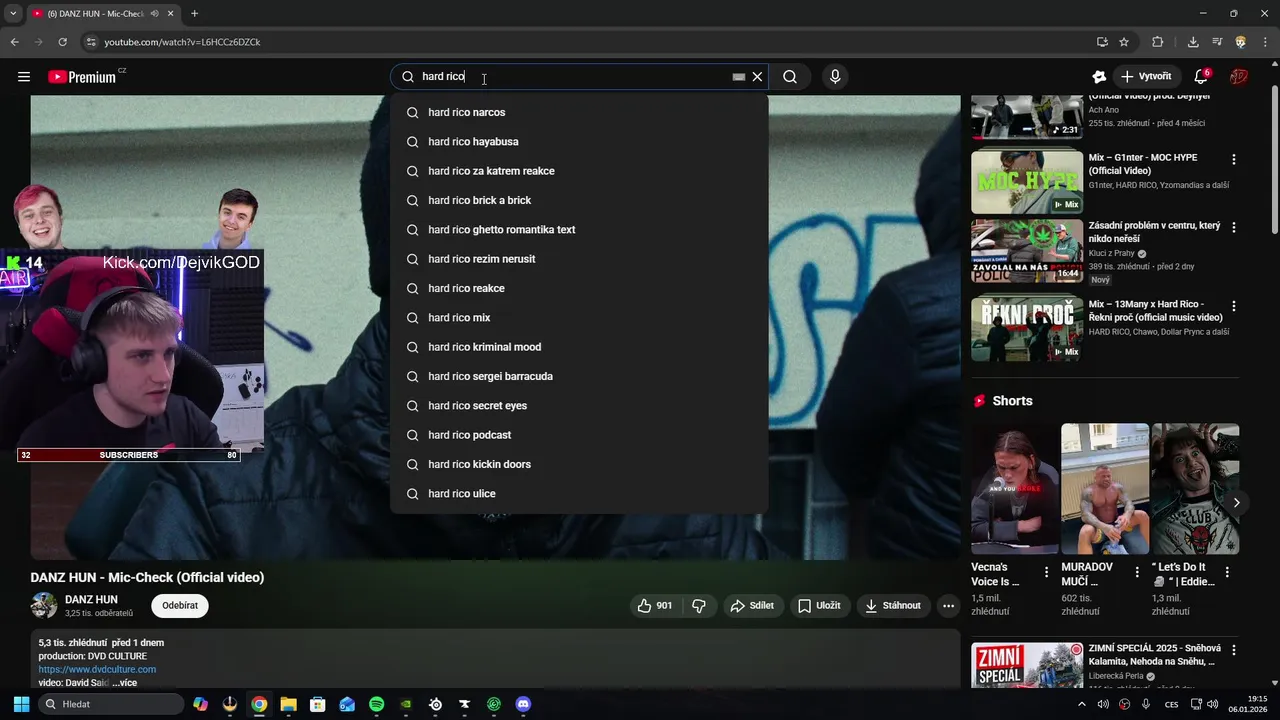Save video with the Uložit button
Screen dimensions: 1280x720
click(819, 606)
